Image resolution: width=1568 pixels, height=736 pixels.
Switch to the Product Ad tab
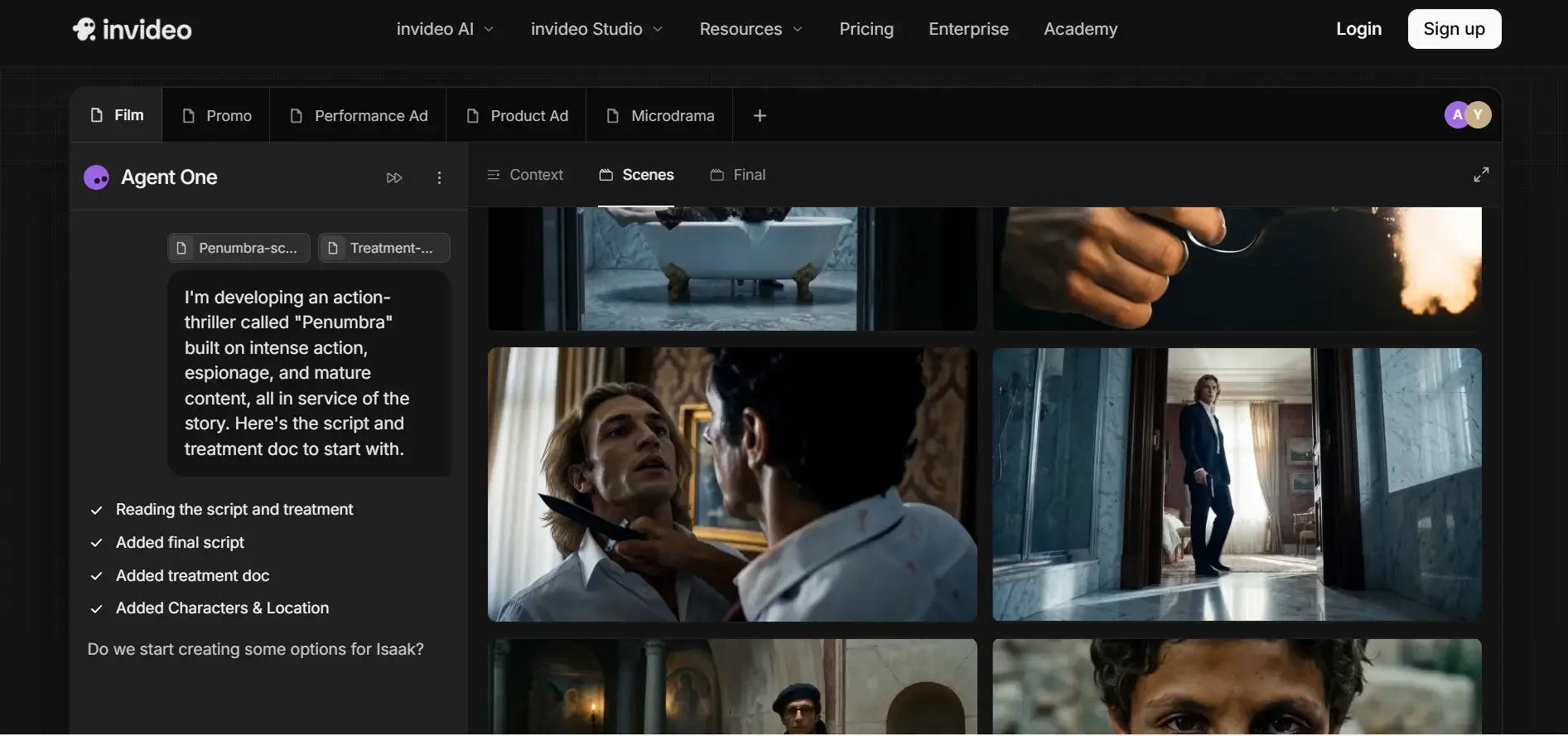coord(517,115)
